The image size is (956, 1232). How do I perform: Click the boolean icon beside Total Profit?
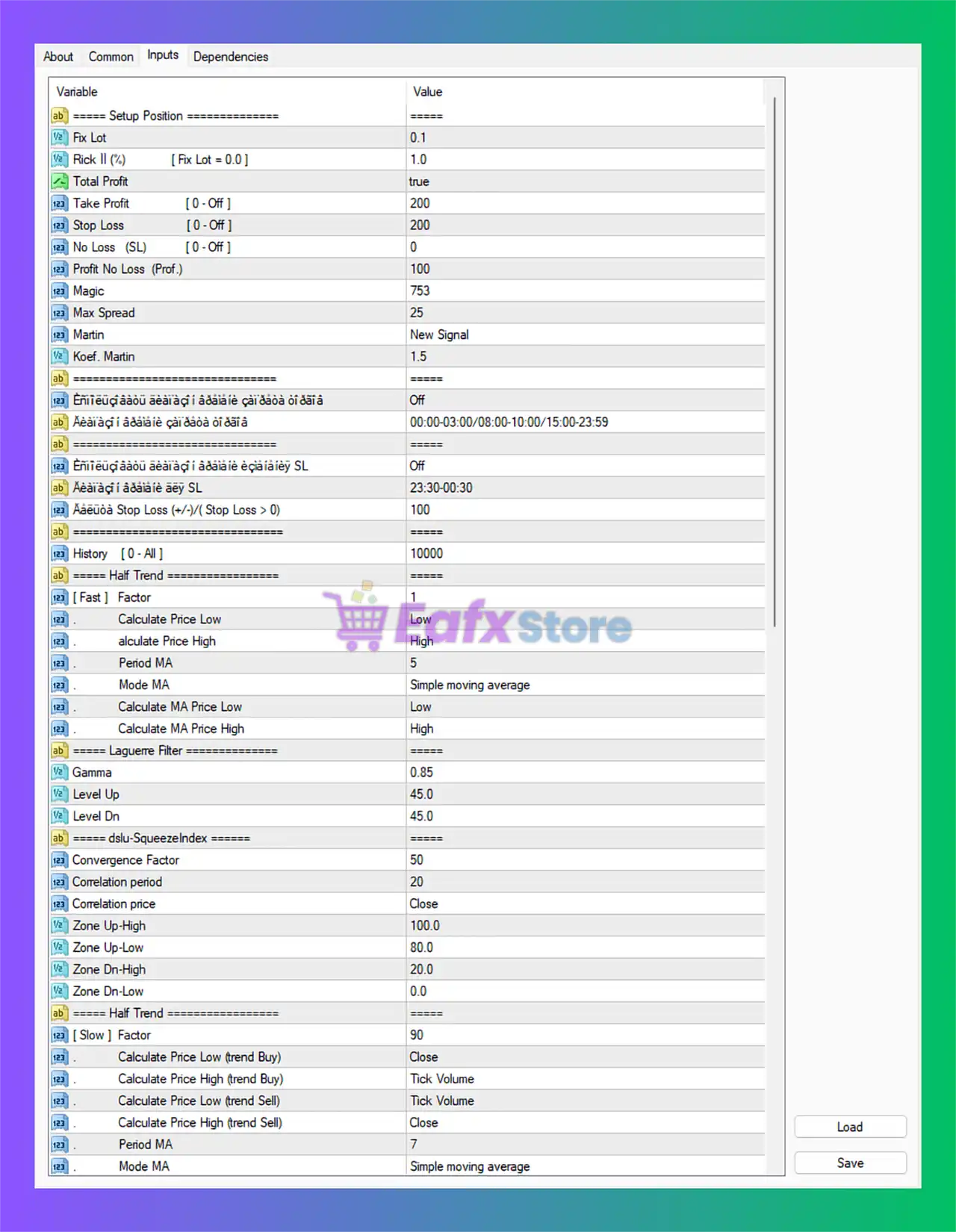[x=59, y=181]
